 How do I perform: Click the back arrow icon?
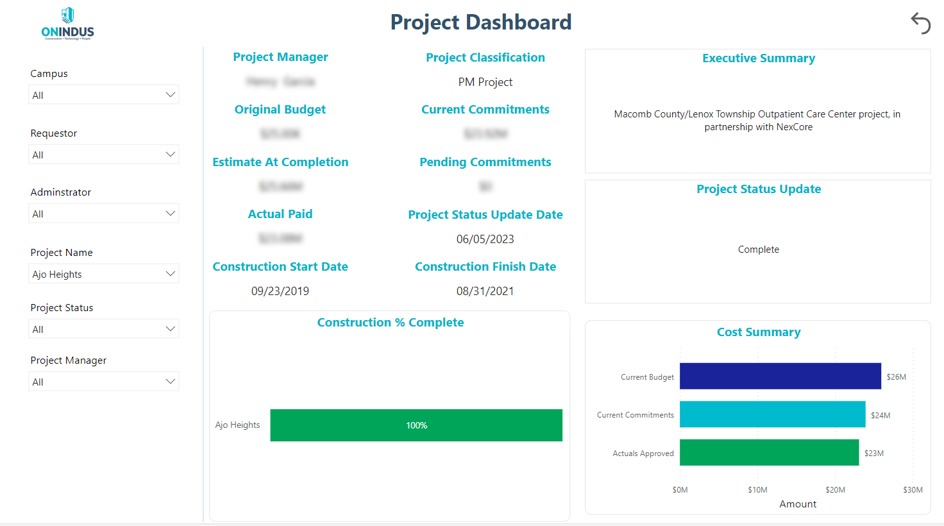[x=920, y=23]
